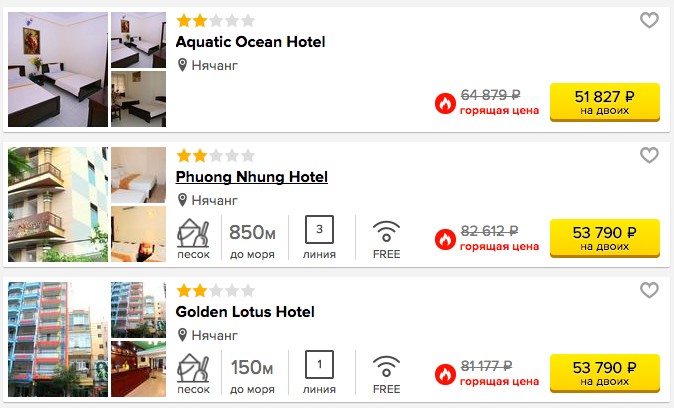Choose the Golden Lotus 53 790 ₽ price button

pos(605,373)
